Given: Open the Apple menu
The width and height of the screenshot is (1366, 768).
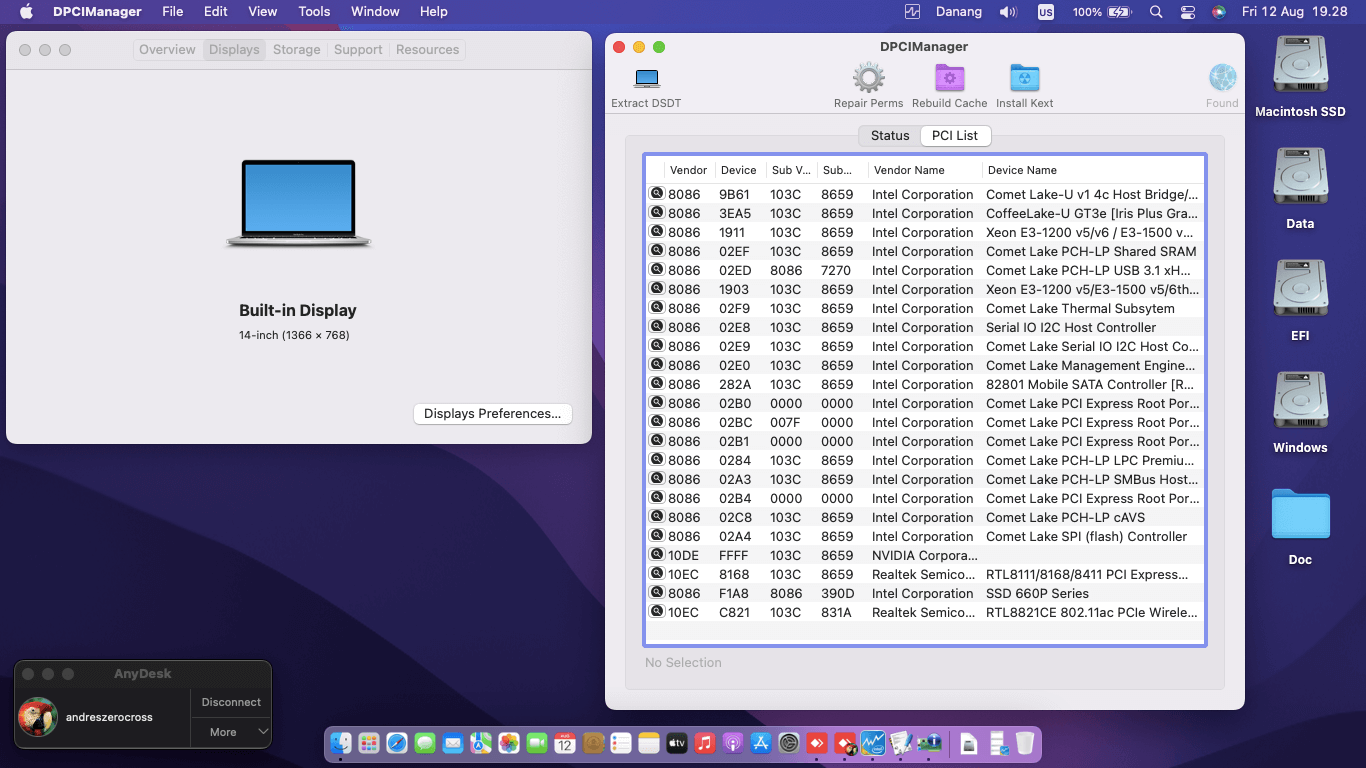Looking at the screenshot, I should [26, 12].
